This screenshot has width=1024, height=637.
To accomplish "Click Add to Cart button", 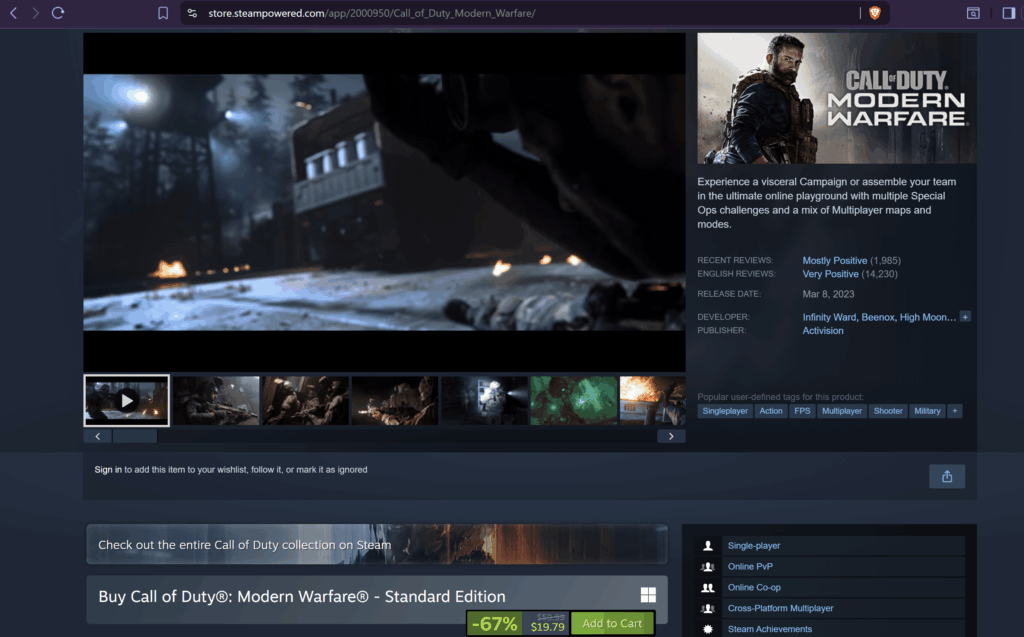I will (612, 623).
